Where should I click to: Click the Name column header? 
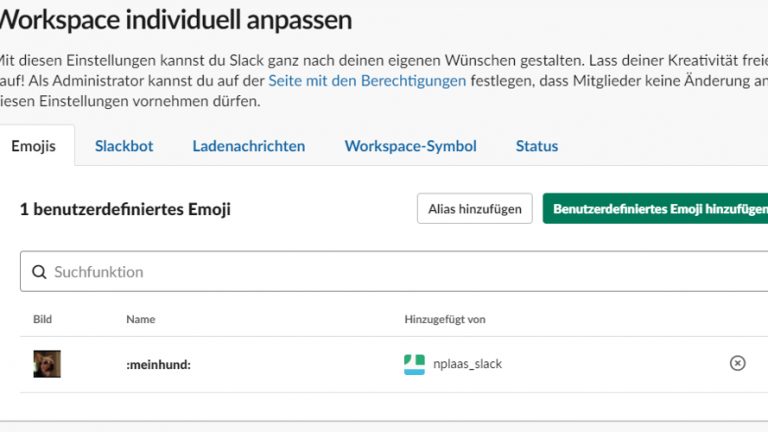(x=140, y=319)
